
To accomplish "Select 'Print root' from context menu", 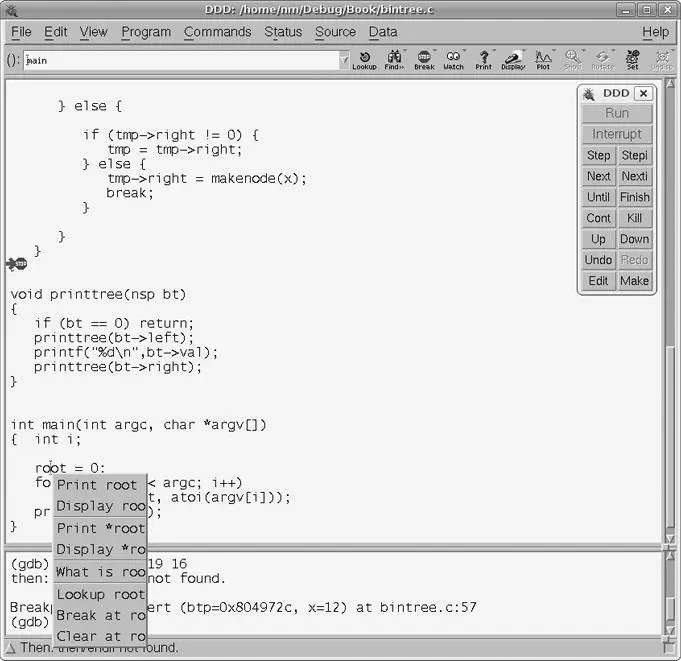I will [x=98, y=485].
